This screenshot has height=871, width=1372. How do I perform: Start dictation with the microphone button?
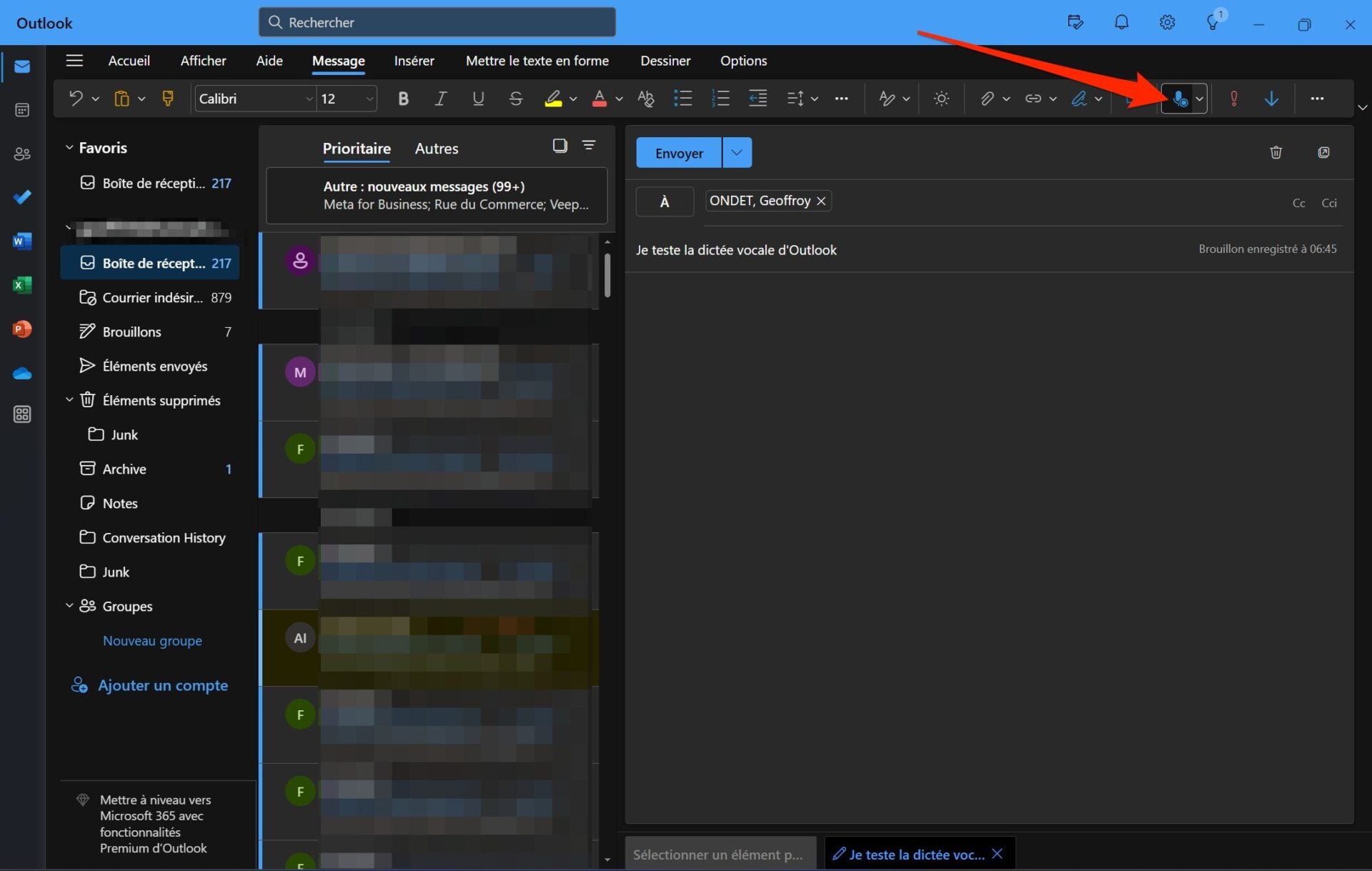1180,99
